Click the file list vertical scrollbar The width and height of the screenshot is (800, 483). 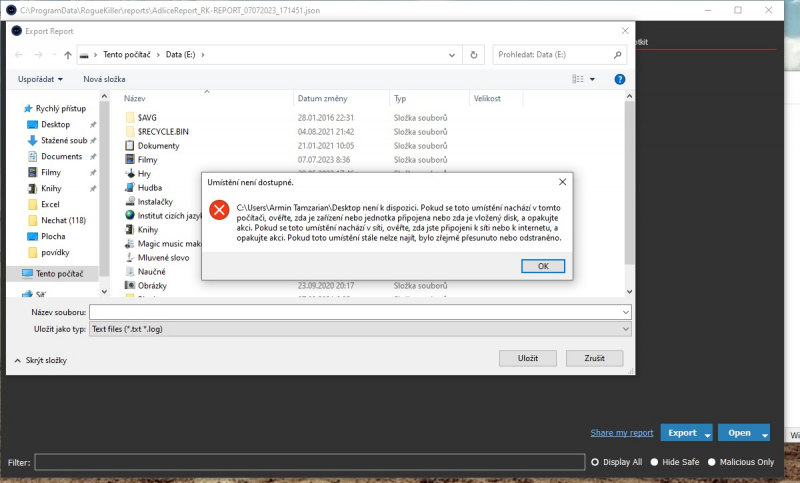(x=630, y=183)
